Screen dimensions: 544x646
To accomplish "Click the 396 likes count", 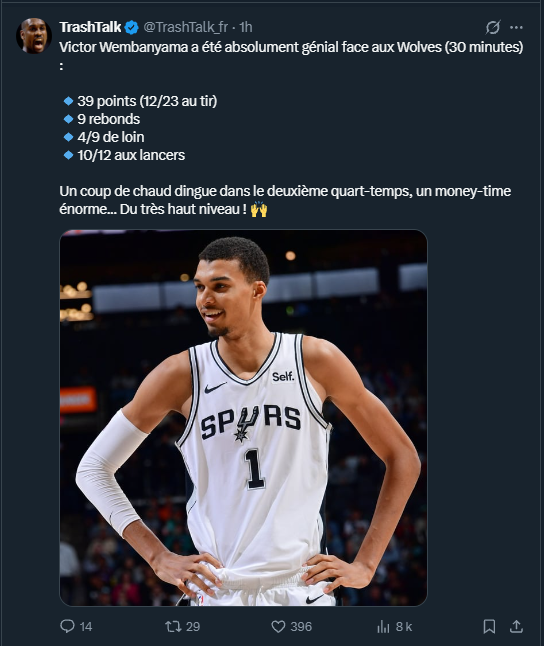I will click(x=301, y=627).
